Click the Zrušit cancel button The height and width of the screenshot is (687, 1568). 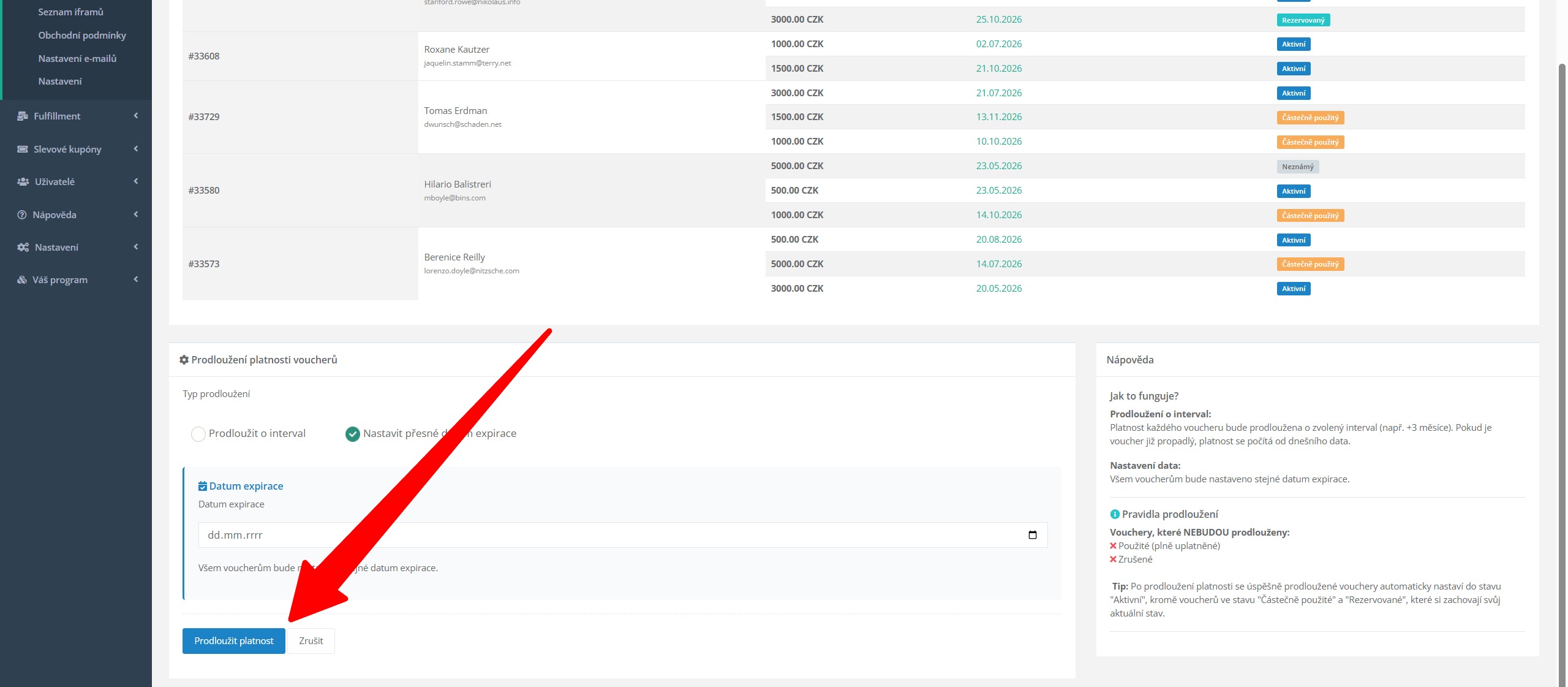[x=311, y=641]
